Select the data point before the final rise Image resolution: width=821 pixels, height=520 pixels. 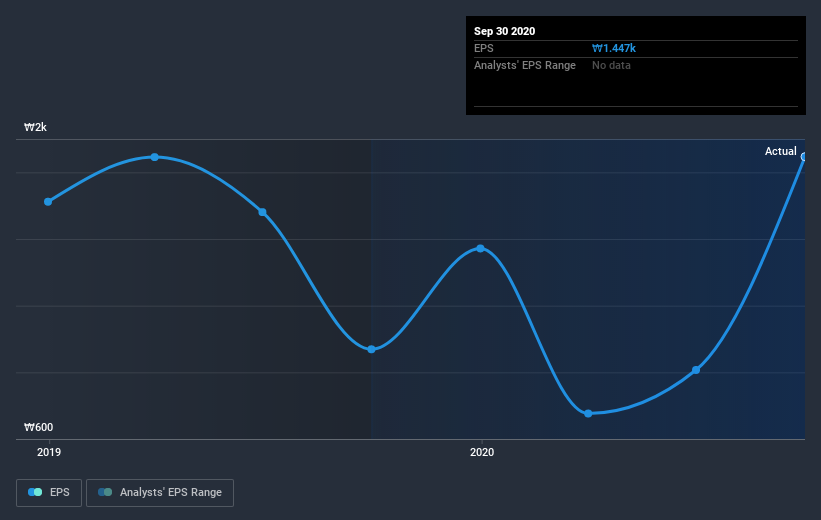[x=696, y=370]
